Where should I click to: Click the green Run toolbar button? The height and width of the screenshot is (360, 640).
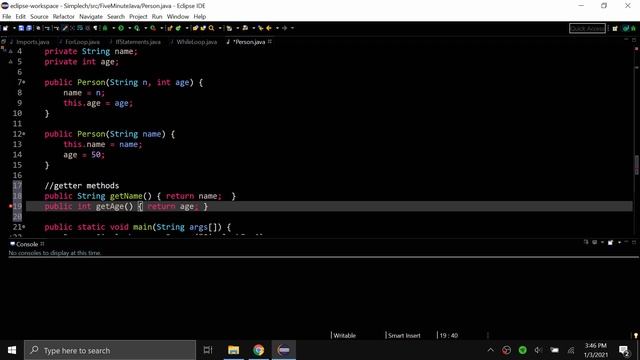(121, 28)
